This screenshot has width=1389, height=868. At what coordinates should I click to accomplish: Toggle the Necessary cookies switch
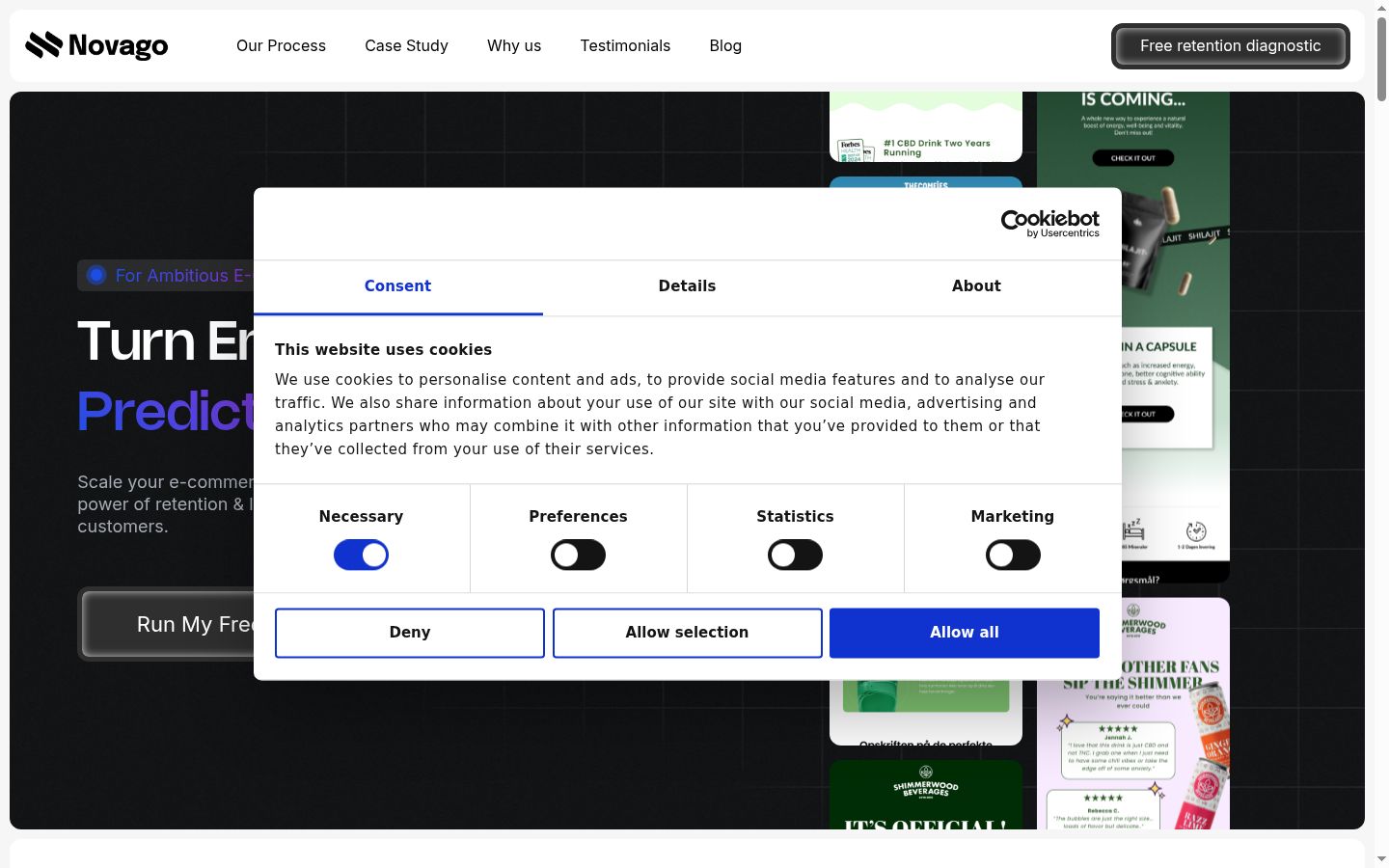pyautogui.click(x=361, y=555)
